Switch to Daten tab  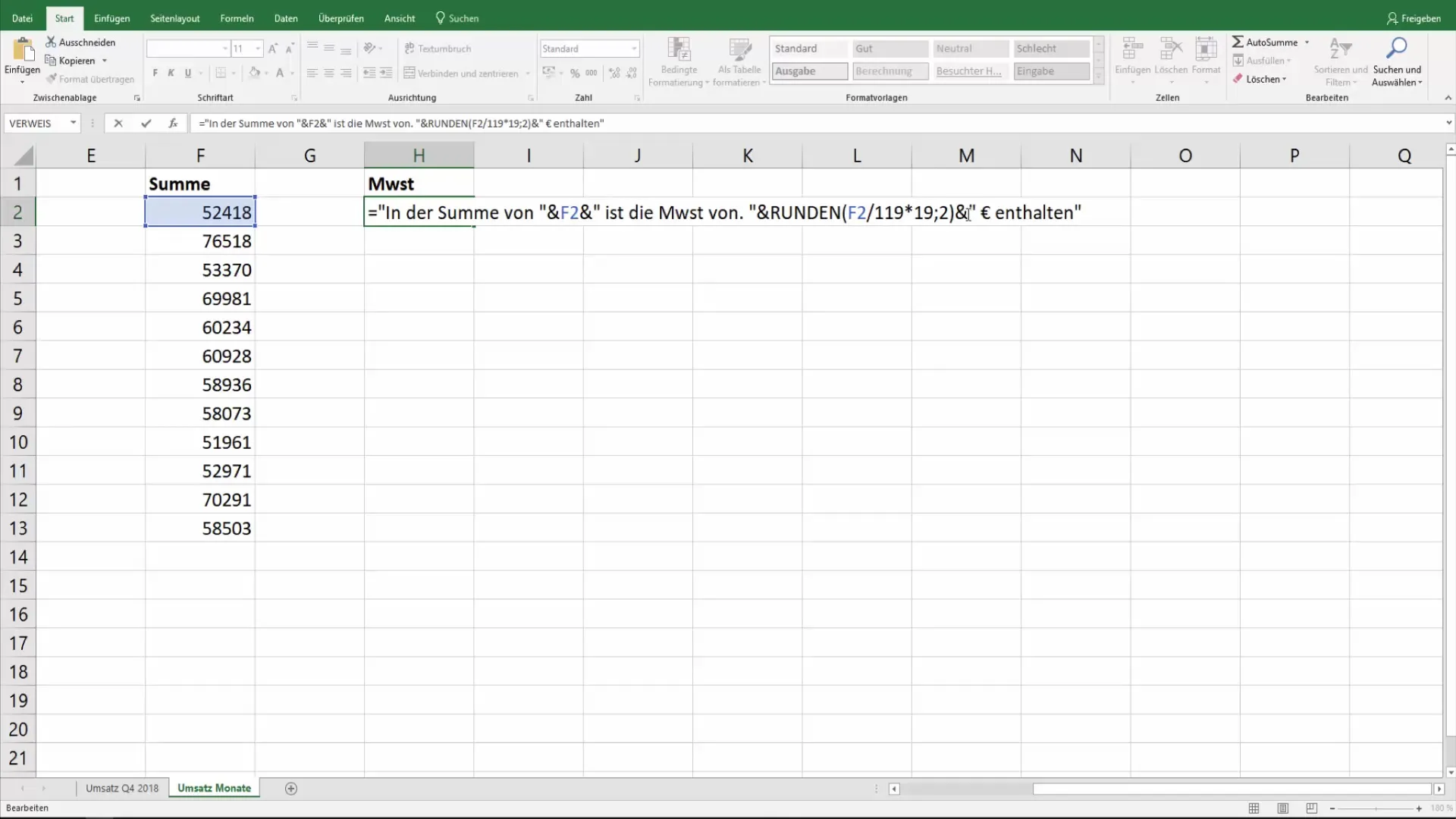point(286,18)
